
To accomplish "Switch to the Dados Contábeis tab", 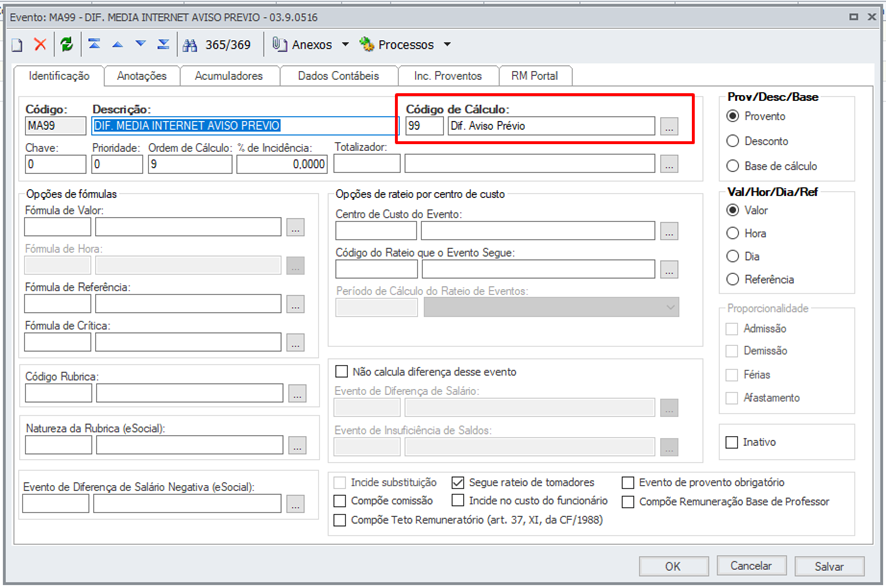I will tap(338, 76).
